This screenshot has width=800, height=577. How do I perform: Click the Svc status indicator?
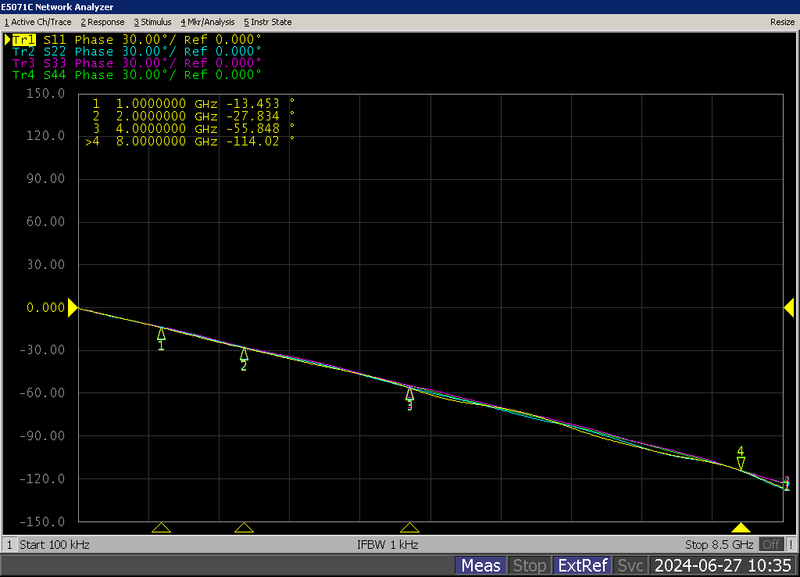pos(630,566)
